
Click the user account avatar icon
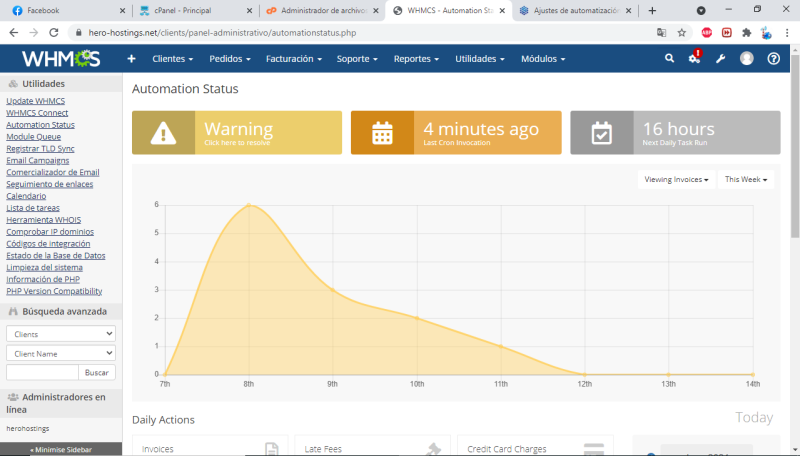tap(747, 59)
